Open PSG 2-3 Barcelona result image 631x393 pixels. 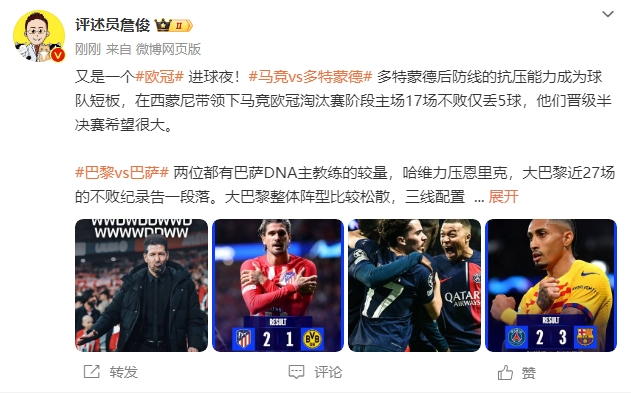click(x=551, y=285)
